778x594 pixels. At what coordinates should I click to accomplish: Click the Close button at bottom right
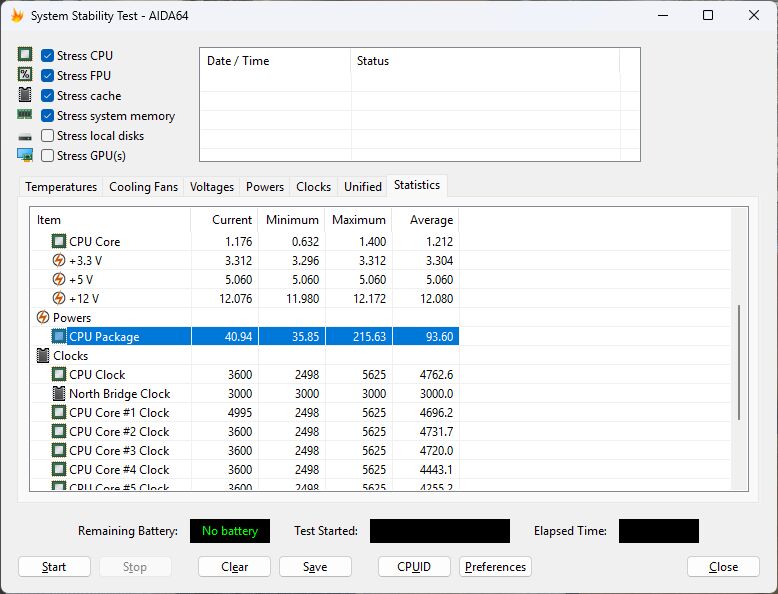point(723,567)
